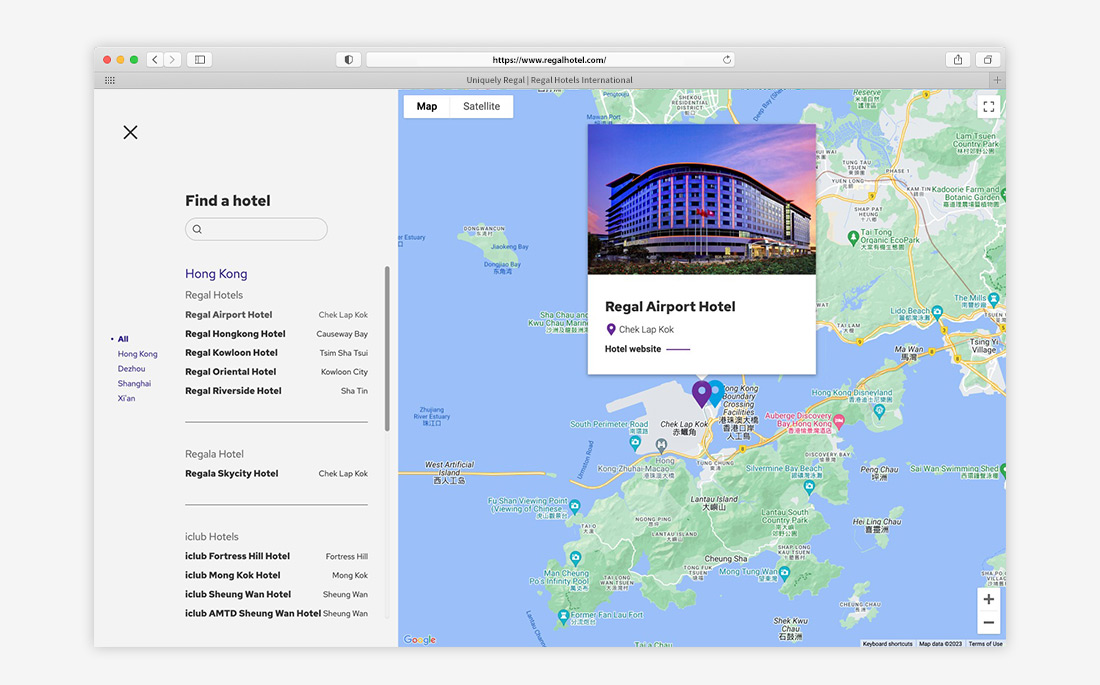Click the purple Regal Airport Hotel map pin

pyautogui.click(x=701, y=394)
